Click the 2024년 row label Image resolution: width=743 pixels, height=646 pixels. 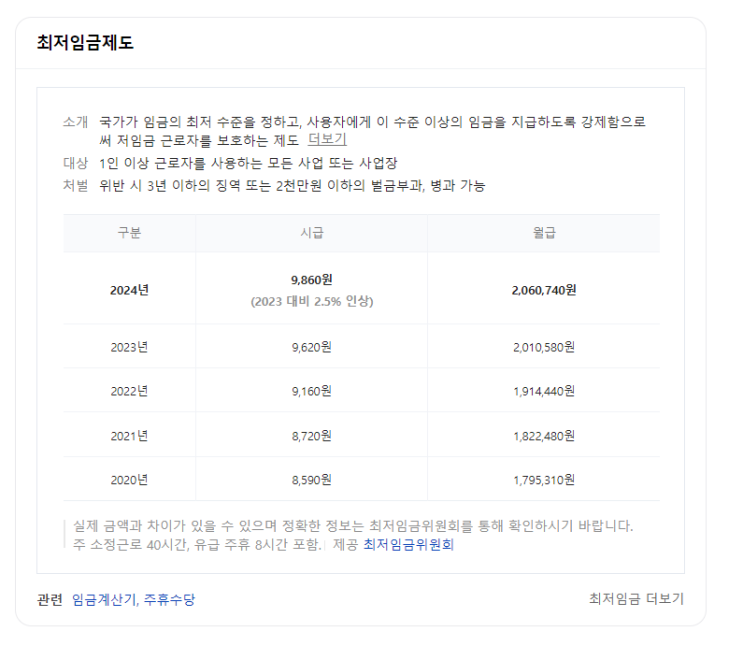[129, 290]
